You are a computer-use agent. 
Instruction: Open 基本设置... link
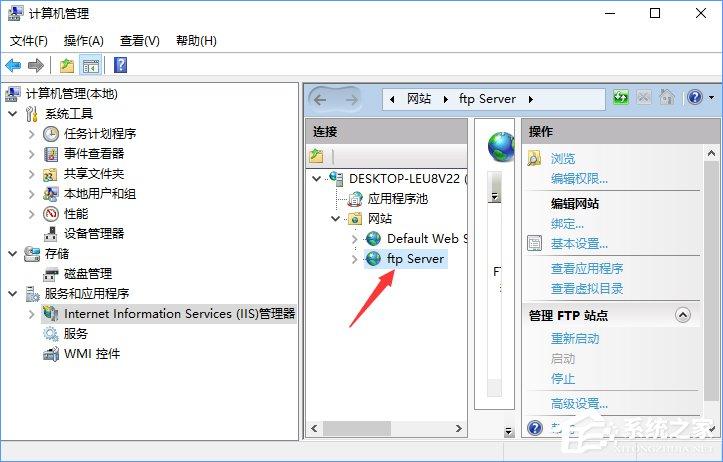click(579, 243)
